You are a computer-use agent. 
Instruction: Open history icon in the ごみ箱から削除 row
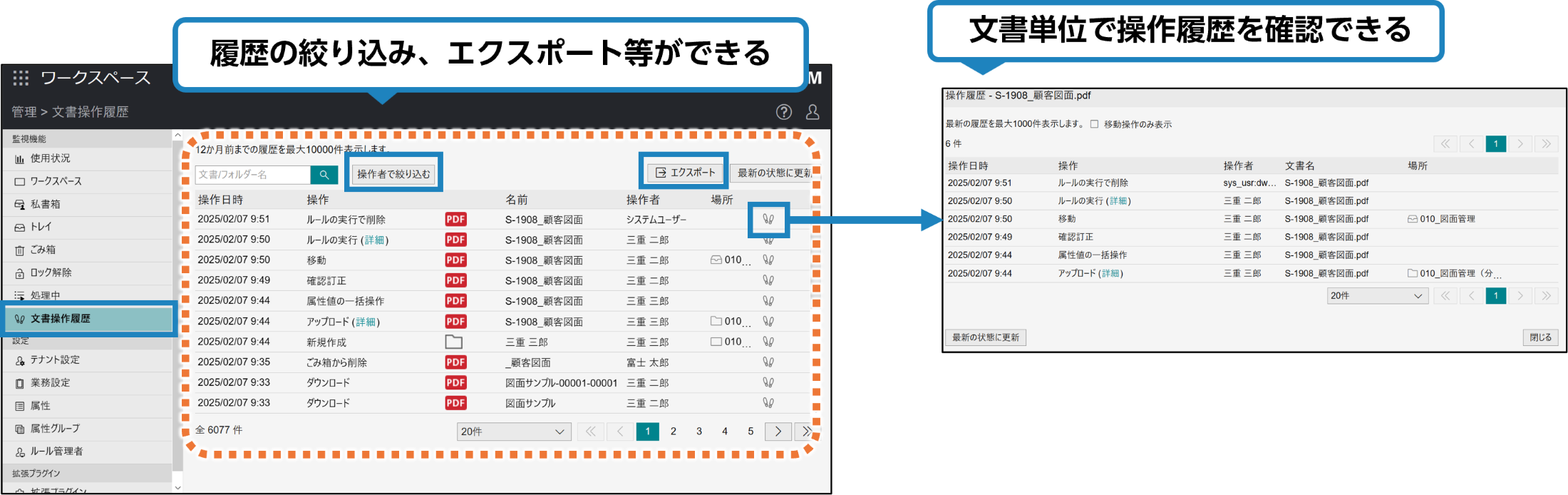[768, 362]
